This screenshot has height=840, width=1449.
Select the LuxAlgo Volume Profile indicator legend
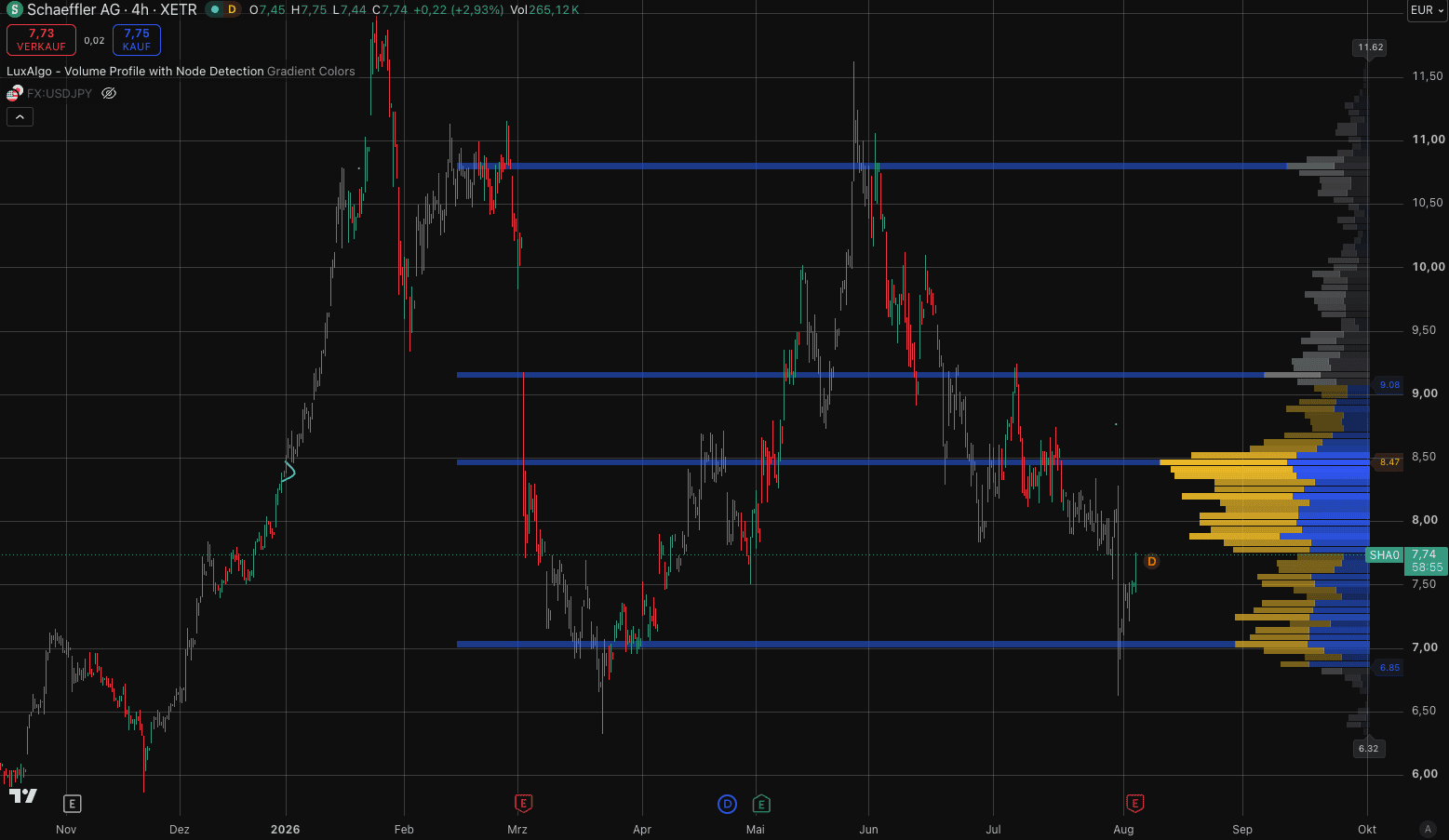click(181, 72)
